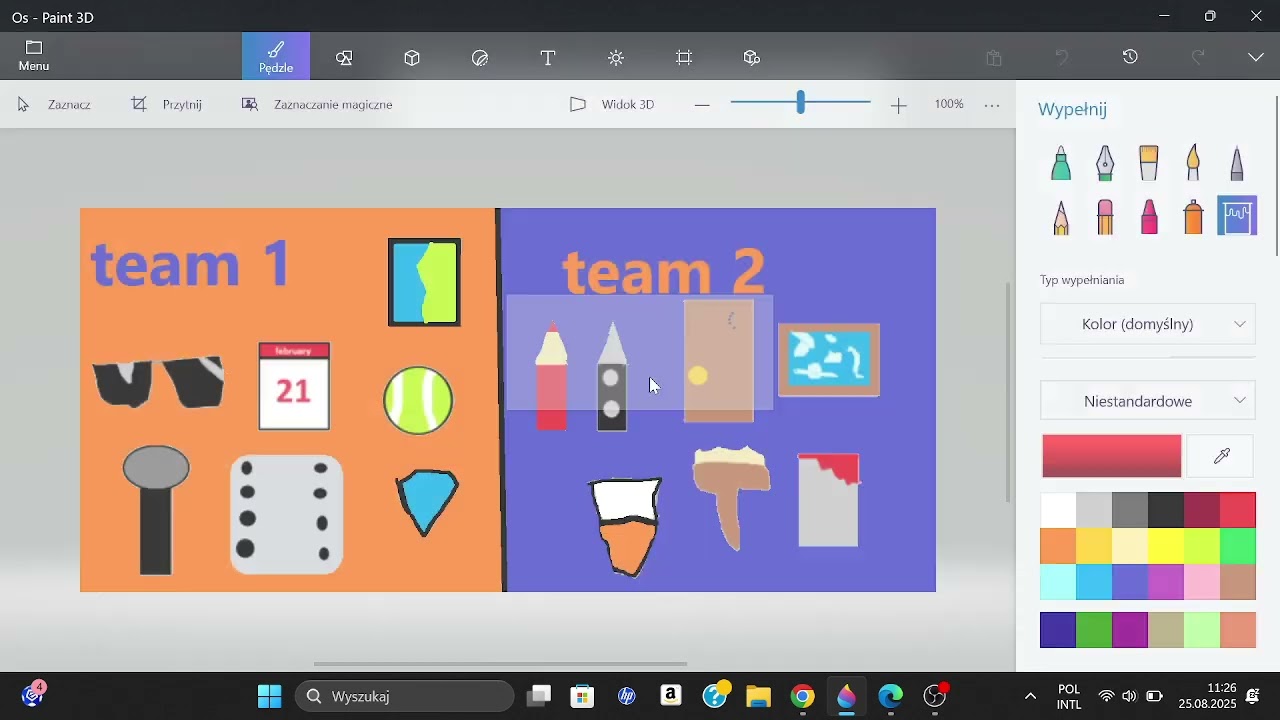Open Google Chrome from taskbar
Screen dimensions: 1280x720
click(803, 696)
